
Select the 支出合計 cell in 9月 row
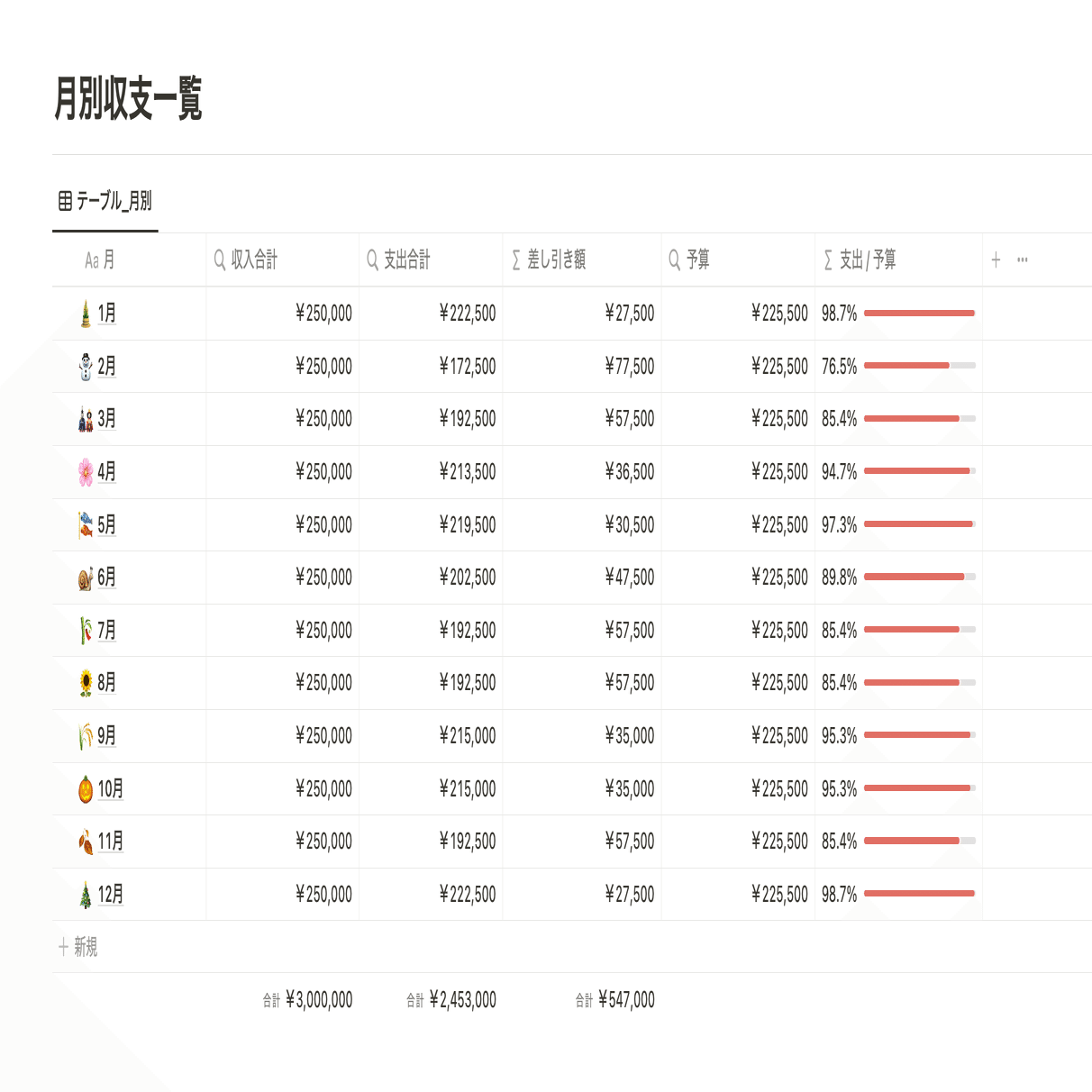[x=431, y=736]
